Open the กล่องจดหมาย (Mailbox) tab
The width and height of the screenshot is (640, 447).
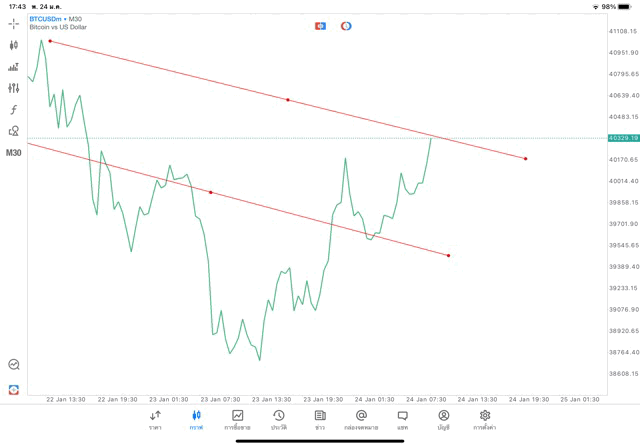tap(361, 419)
